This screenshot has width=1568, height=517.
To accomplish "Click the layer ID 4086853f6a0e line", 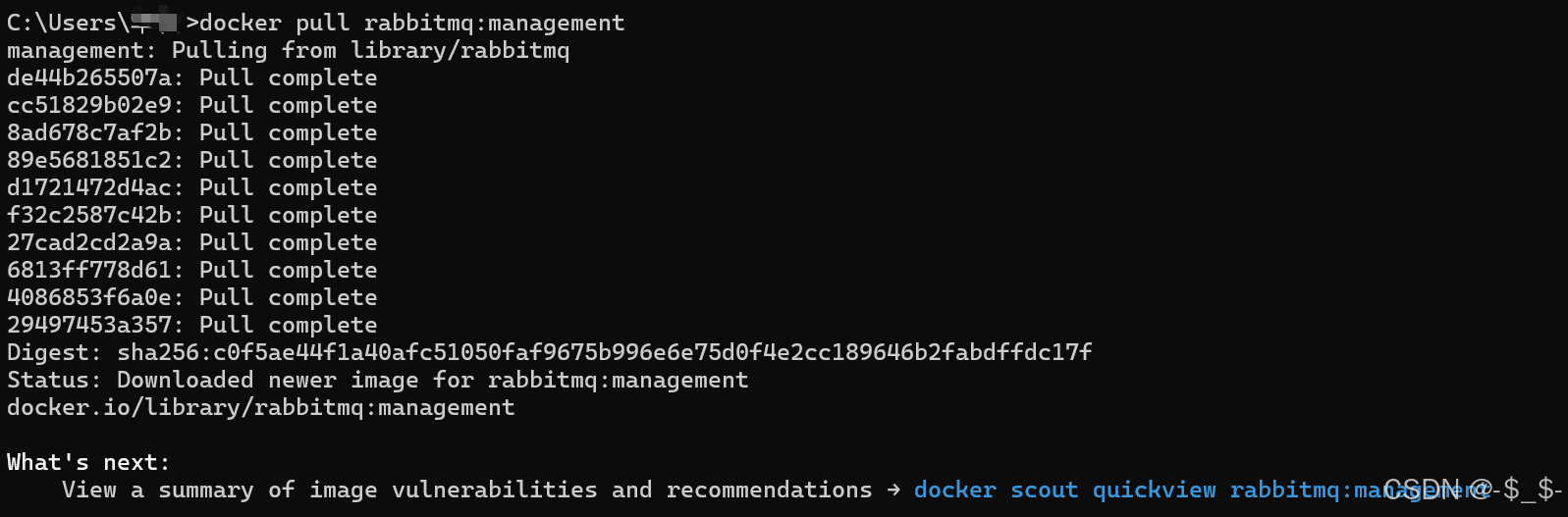I will pyautogui.click(x=191, y=297).
